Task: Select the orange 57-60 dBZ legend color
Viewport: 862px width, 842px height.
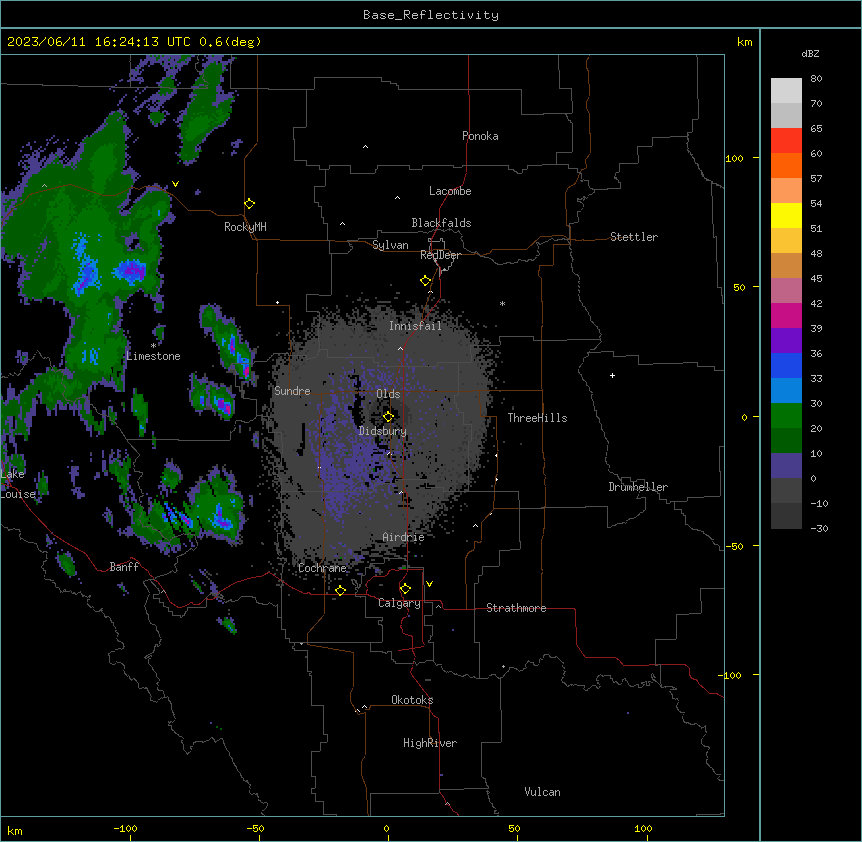Action: pos(786,165)
